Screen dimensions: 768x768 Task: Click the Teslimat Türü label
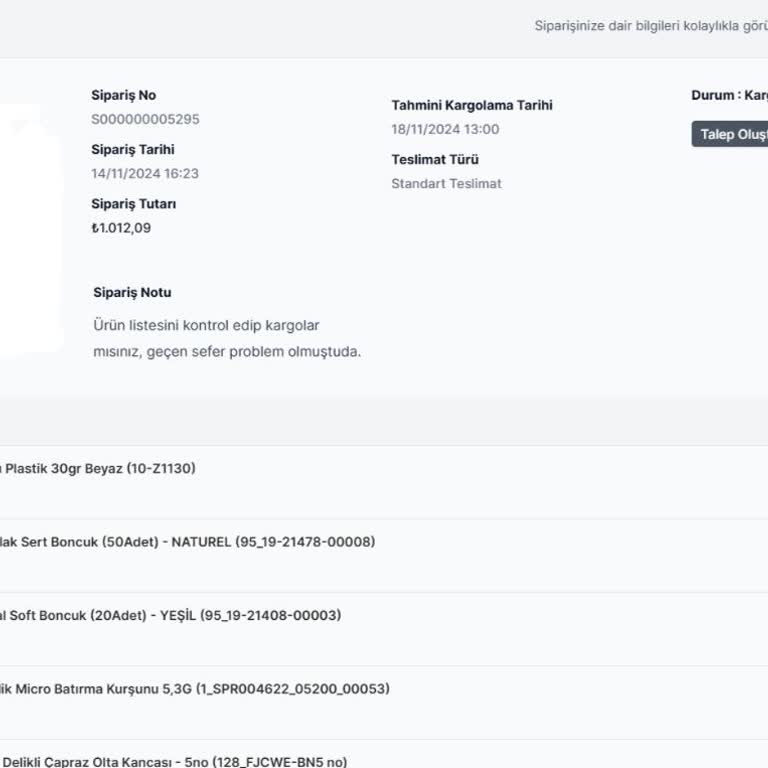point(435,159)
